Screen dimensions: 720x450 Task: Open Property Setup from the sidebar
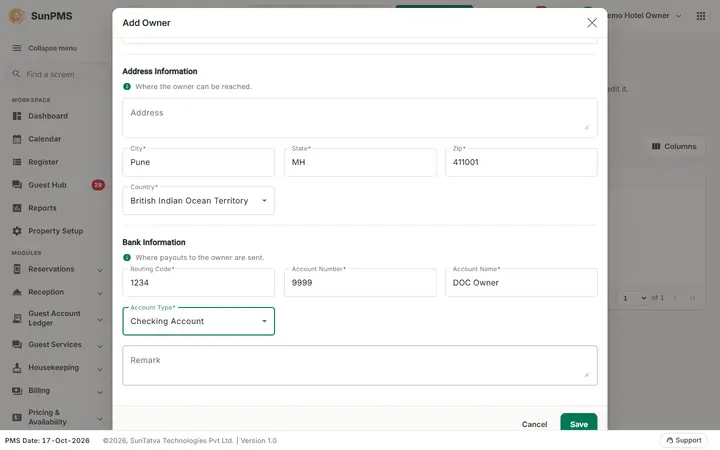(x=56, y=231)
